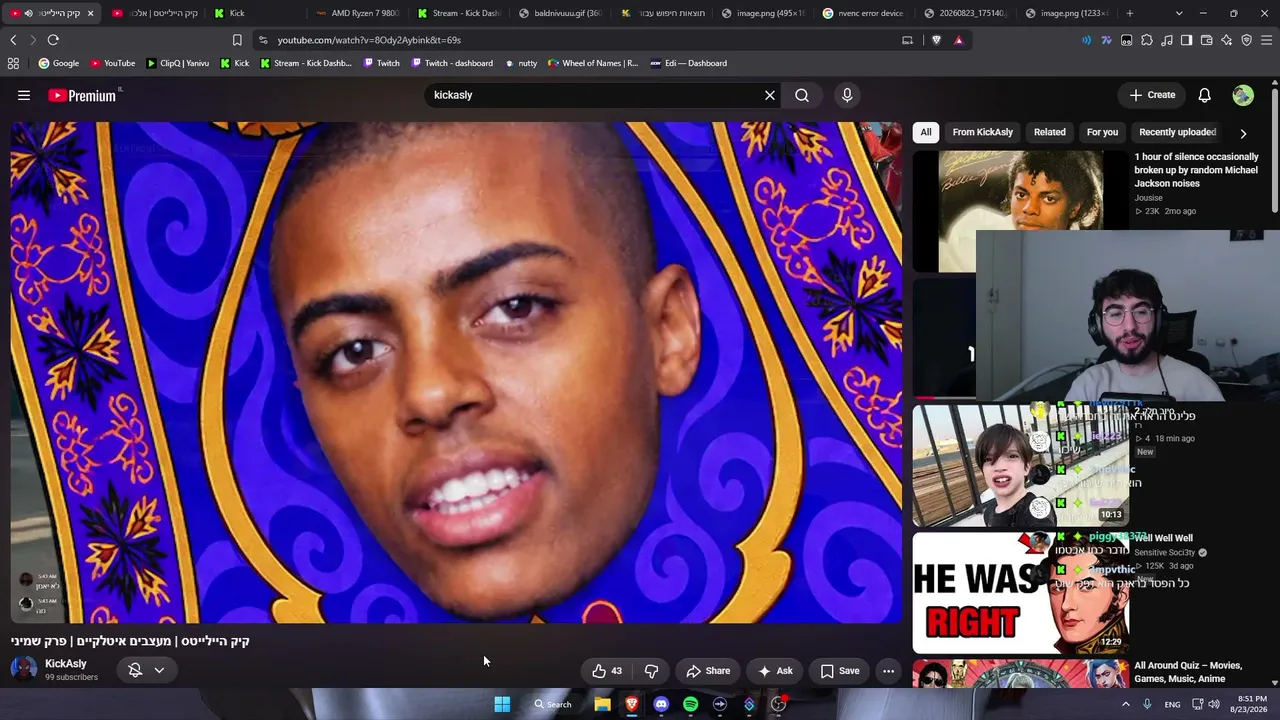Click the video player to pause
Screen dimensions: 1280x720
click(456, 372)
